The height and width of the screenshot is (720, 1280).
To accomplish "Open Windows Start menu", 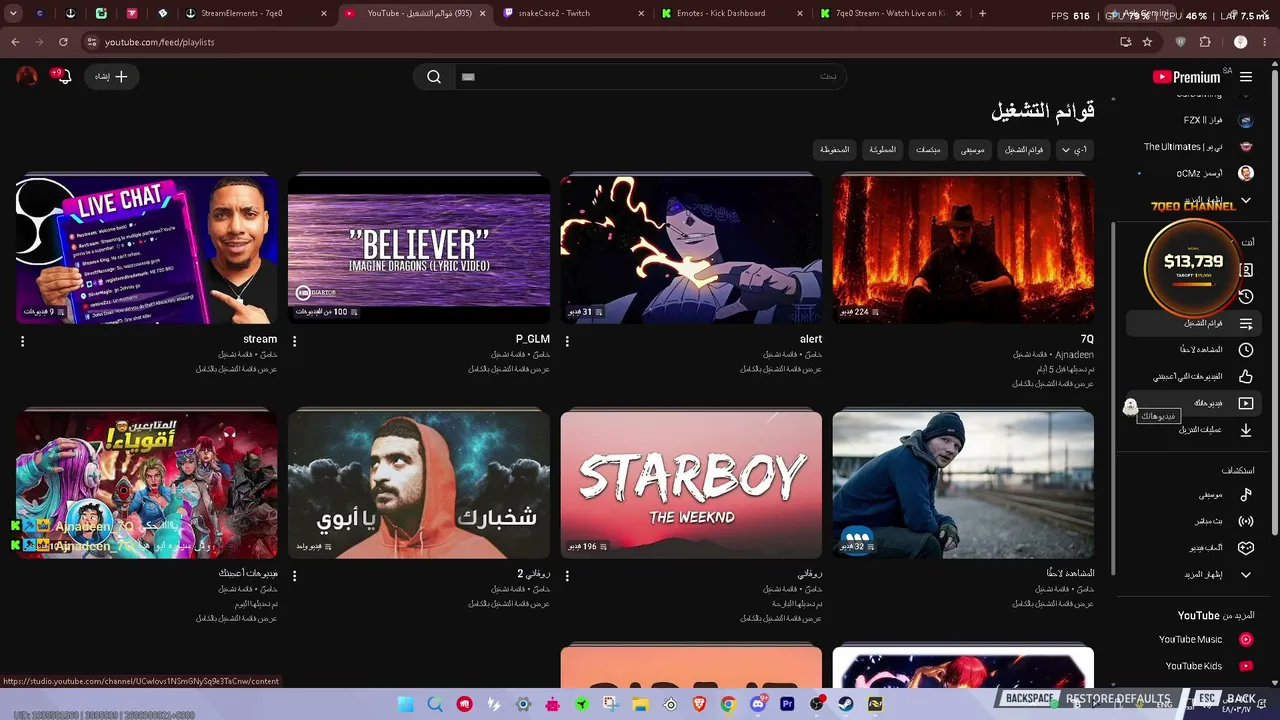I will pos(405,705).
